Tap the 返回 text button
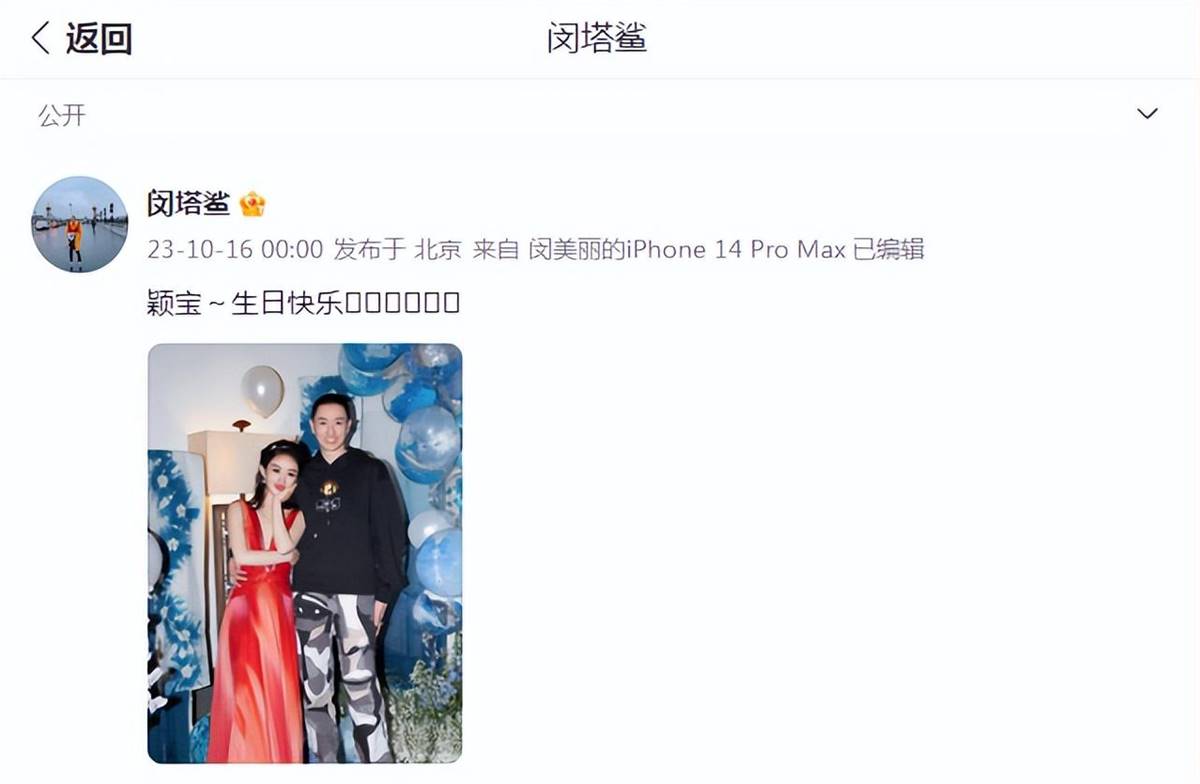 [99, 39]
